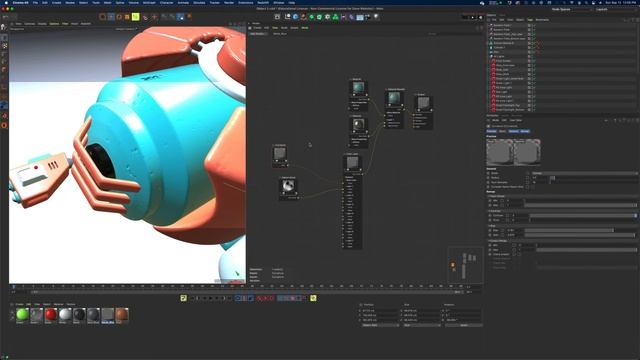Click the Apply button in coordinates panel

coord(464,325)
